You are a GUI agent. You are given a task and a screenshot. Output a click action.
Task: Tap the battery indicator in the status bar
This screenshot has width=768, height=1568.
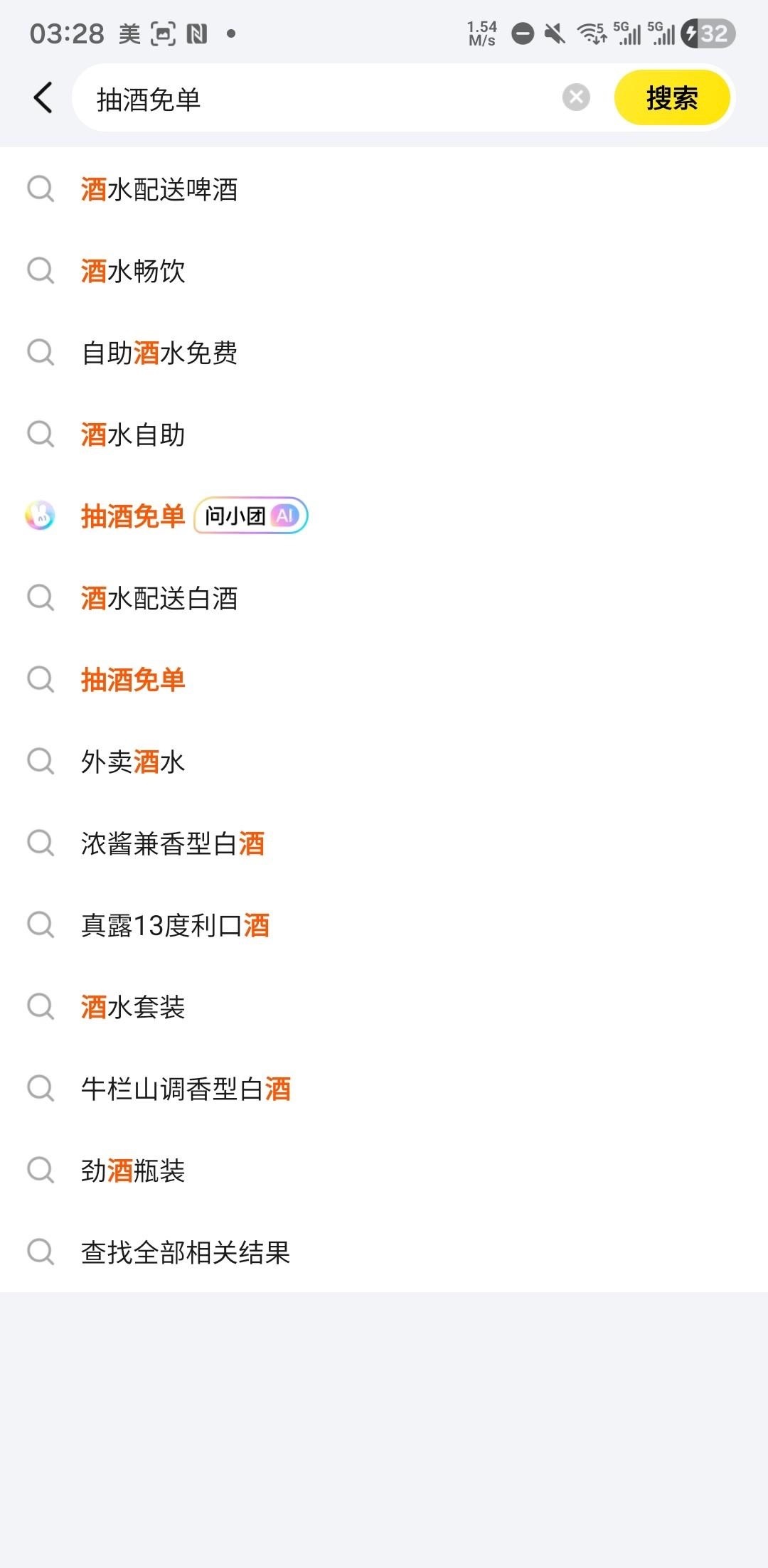click(x=708, y=33)
